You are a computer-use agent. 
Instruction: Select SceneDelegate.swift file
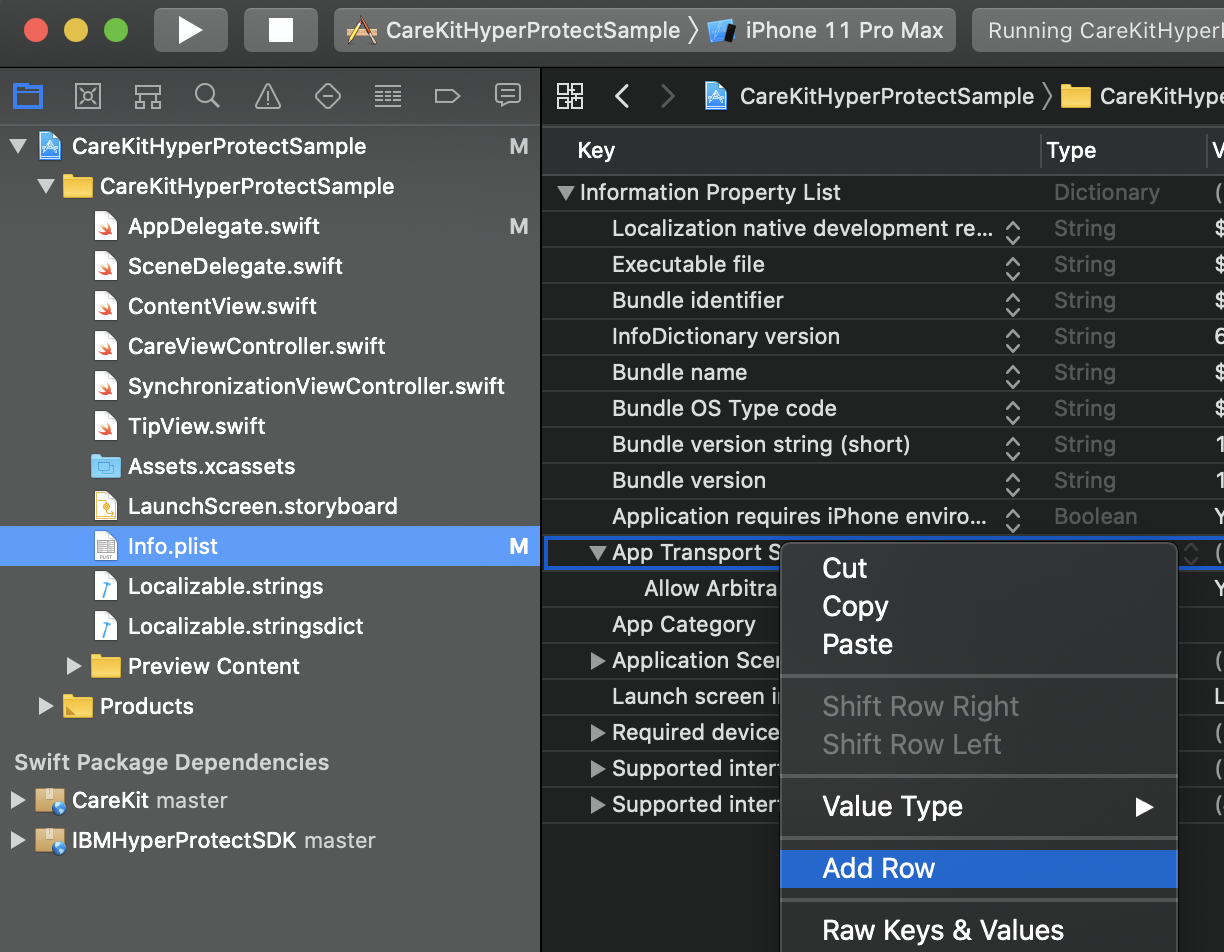pyautogui.click(x=235, y=266)
